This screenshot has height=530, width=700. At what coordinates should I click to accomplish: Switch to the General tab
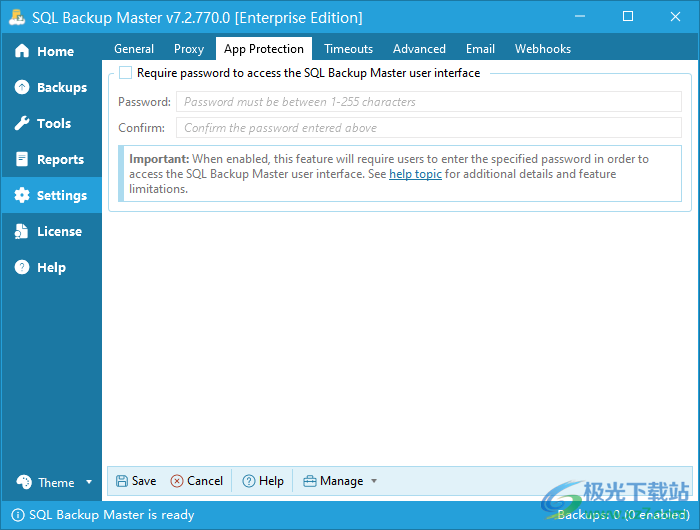(x=134, y=49)
